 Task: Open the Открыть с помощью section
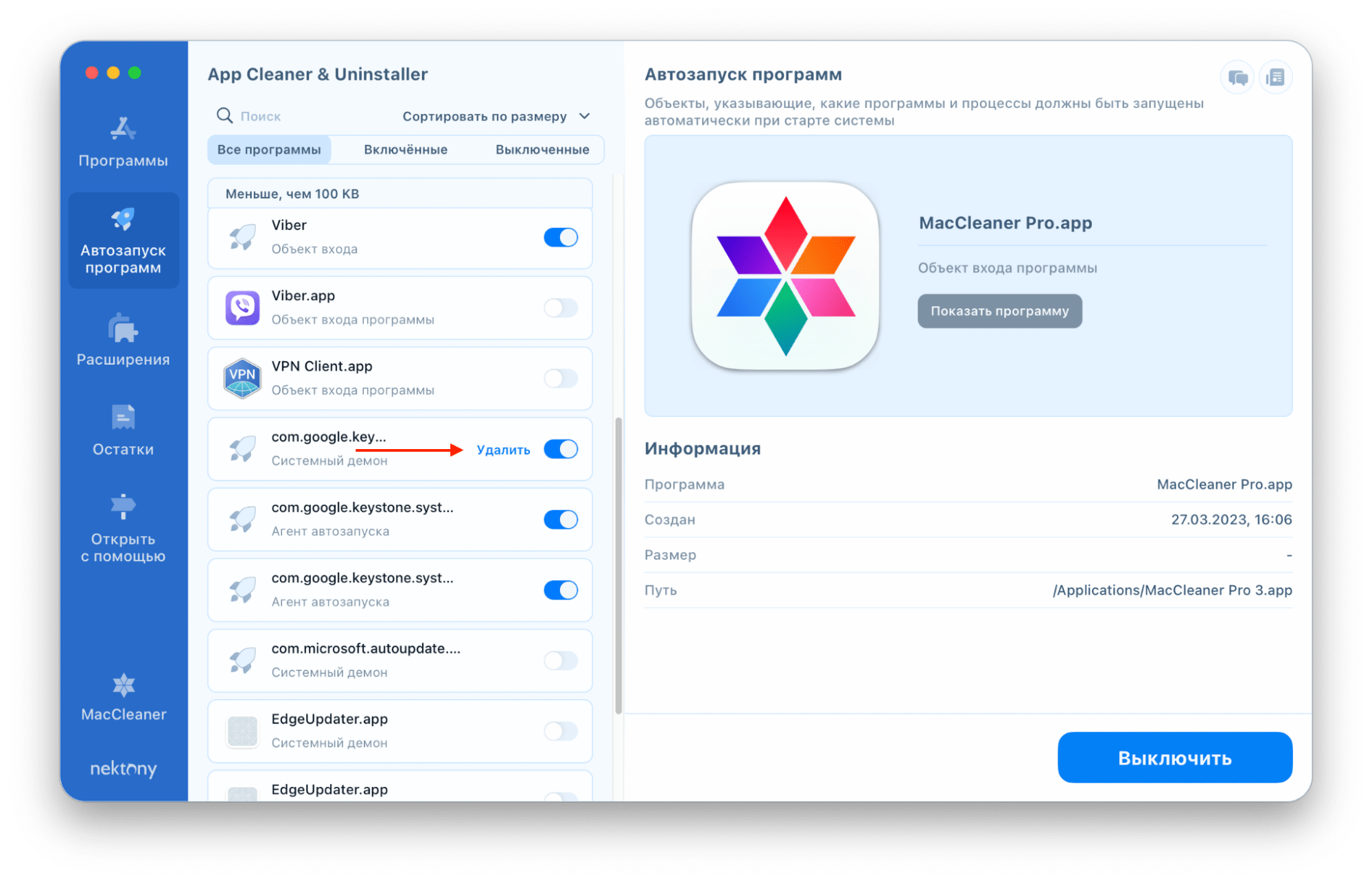coord(123,528)
